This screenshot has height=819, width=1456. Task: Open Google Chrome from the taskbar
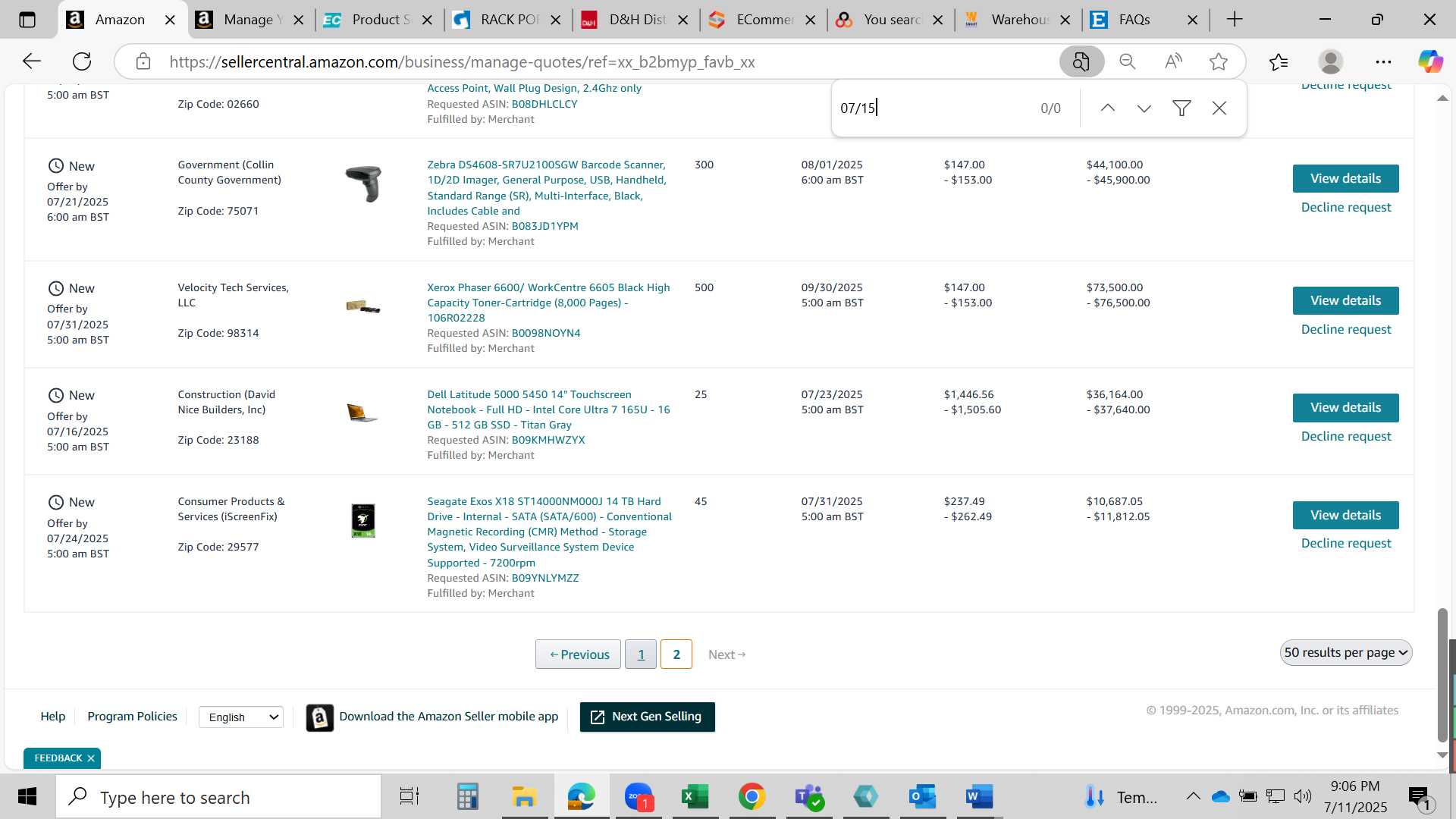752,796
